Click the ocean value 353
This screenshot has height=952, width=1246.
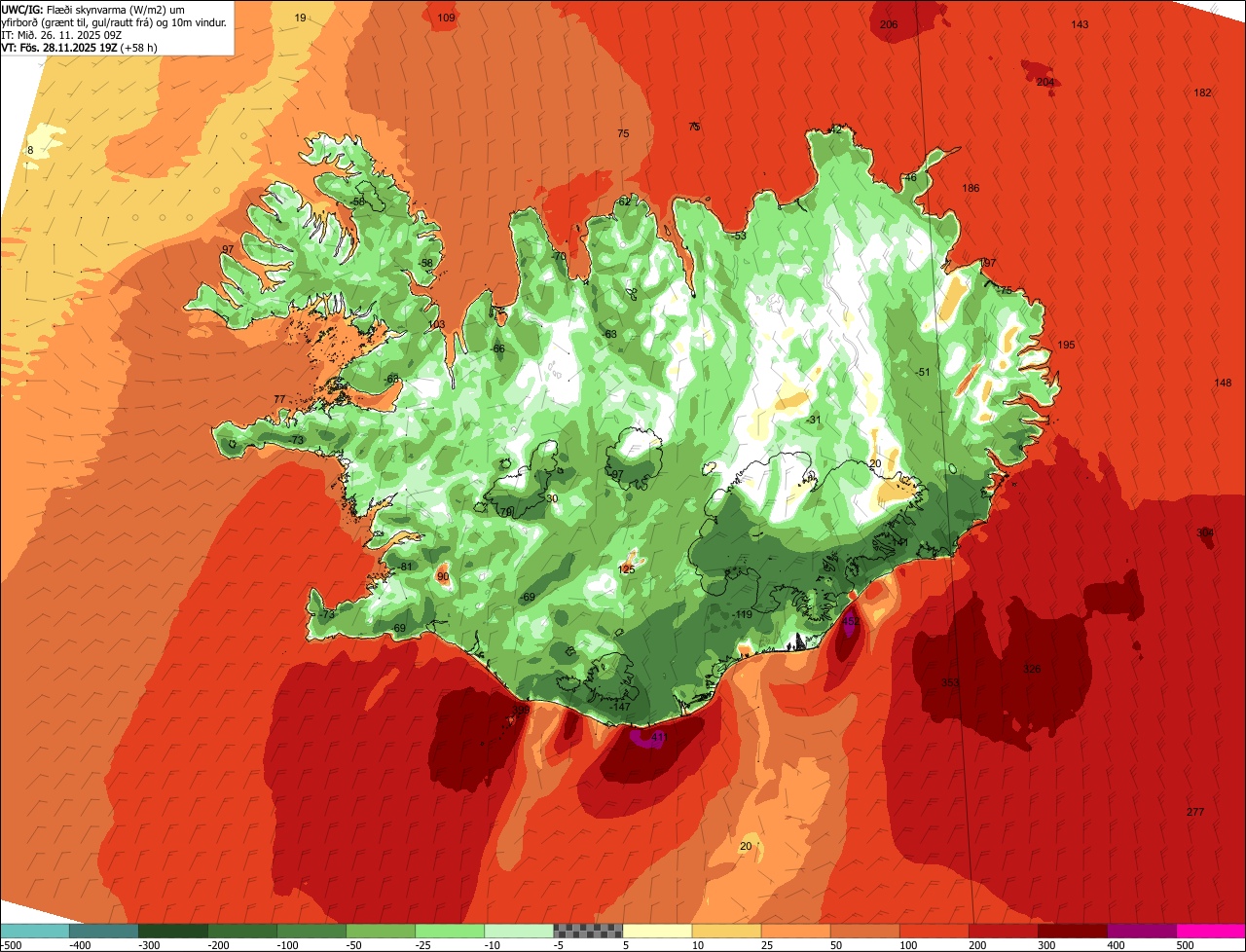click(951, 683)
